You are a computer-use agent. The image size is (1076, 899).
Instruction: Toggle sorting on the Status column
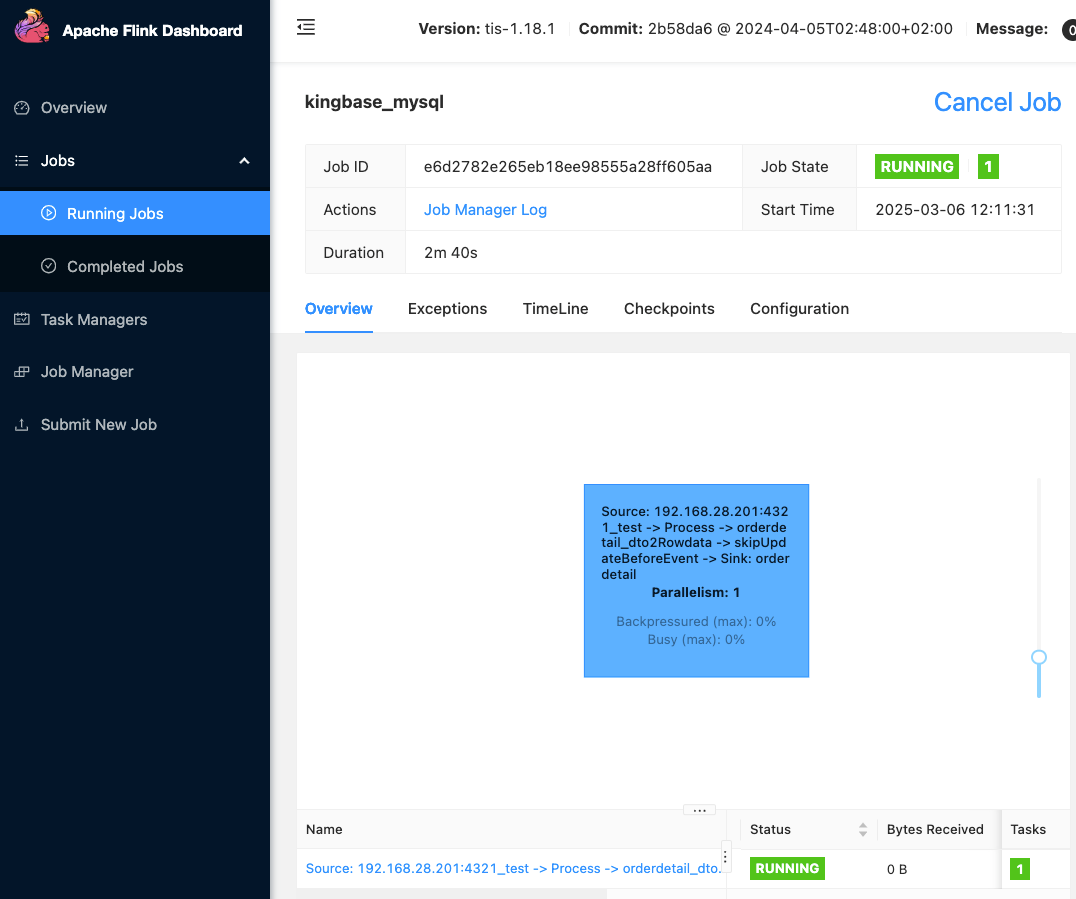click(x=862, y=829)
